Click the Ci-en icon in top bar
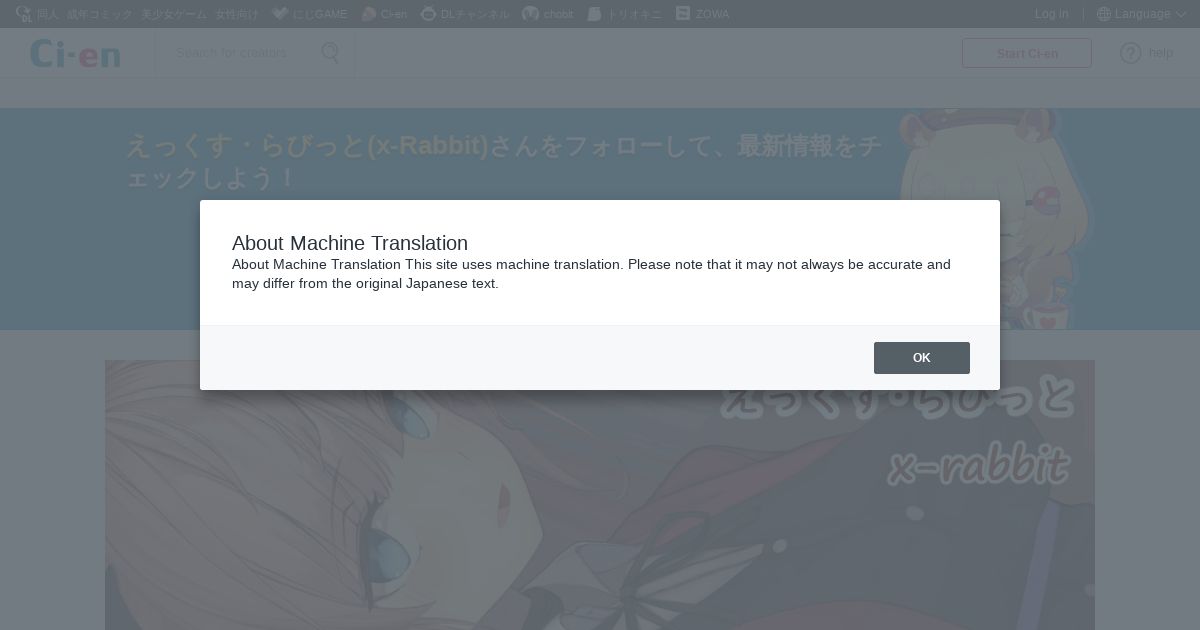 pyautogui.click(x=369, y=14)
